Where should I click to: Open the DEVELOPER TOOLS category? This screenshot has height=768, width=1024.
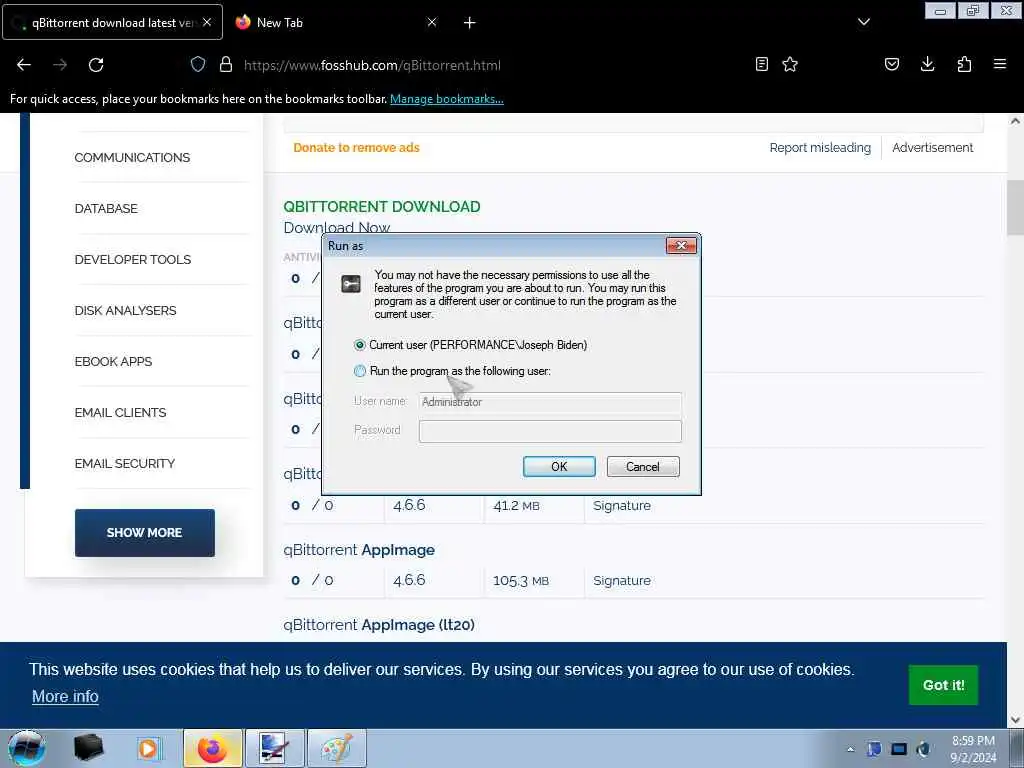pyautogui.click(x=133, y=259)
